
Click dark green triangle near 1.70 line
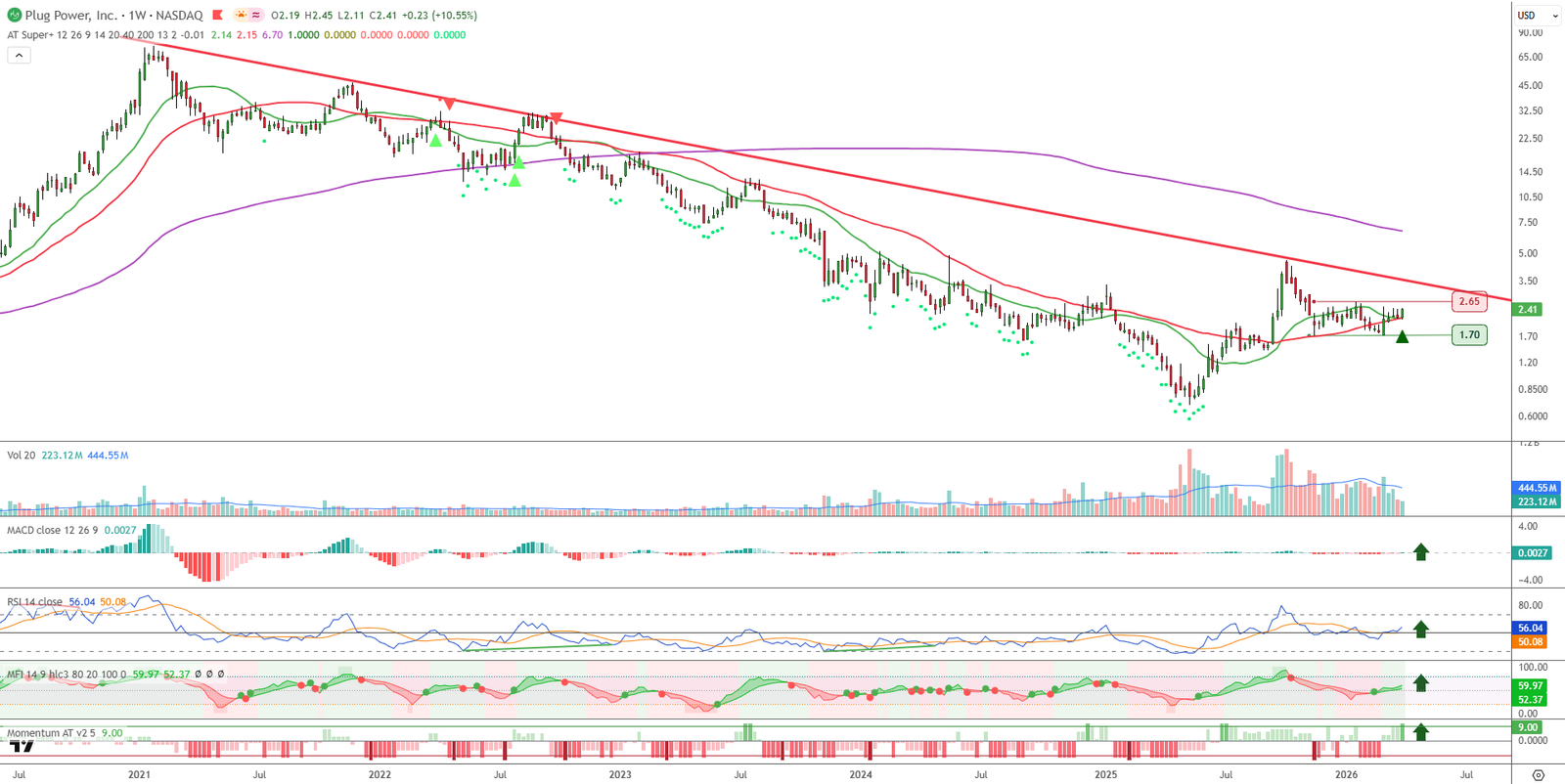pyautogui.click(x=1403, y=337)
